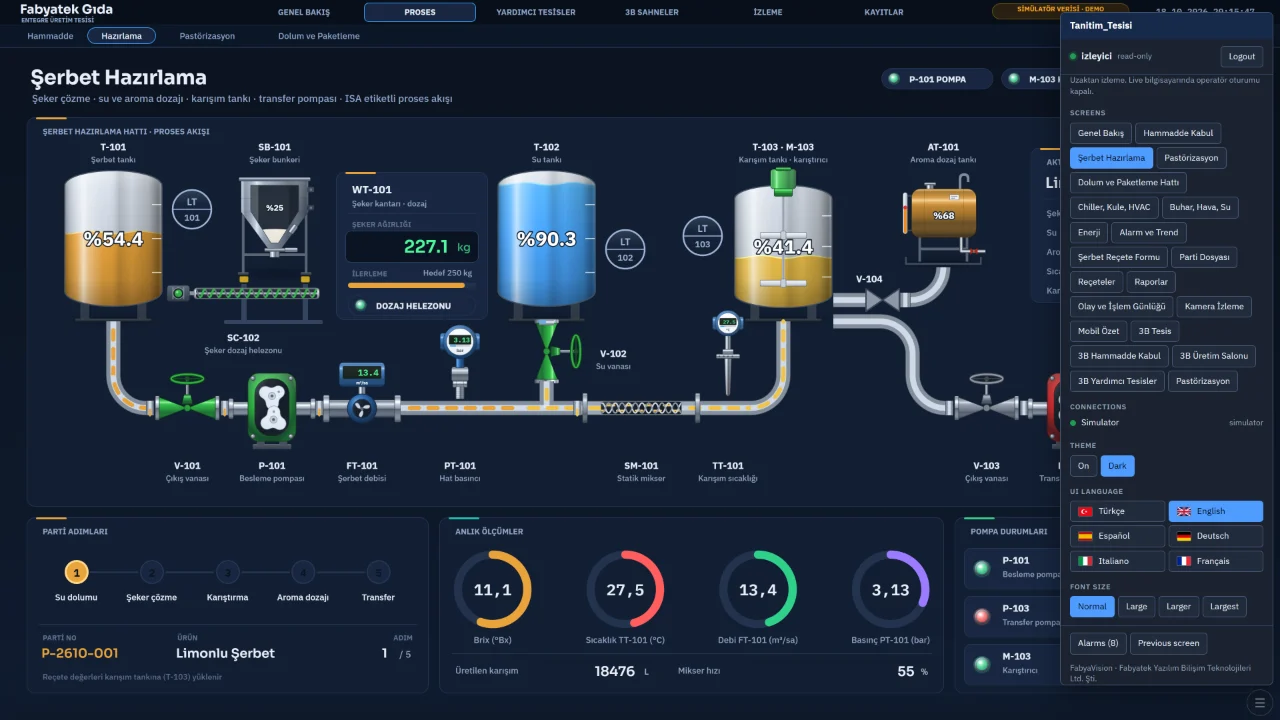Open Alarms (8) button
Screen dimensions: 1280x720
1098,643
